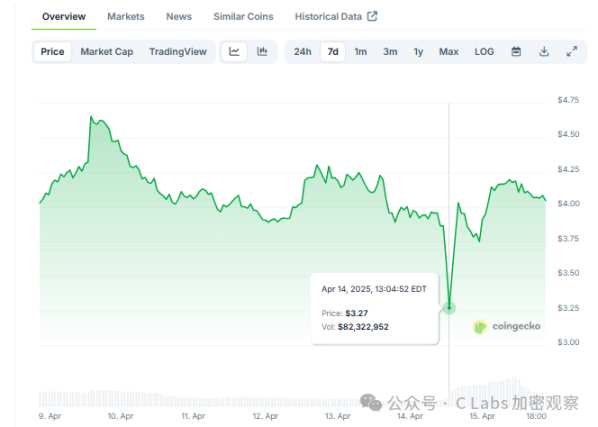598x427 pixels.
Task: Click the 9. Apr date label
Action: [50, 416]
